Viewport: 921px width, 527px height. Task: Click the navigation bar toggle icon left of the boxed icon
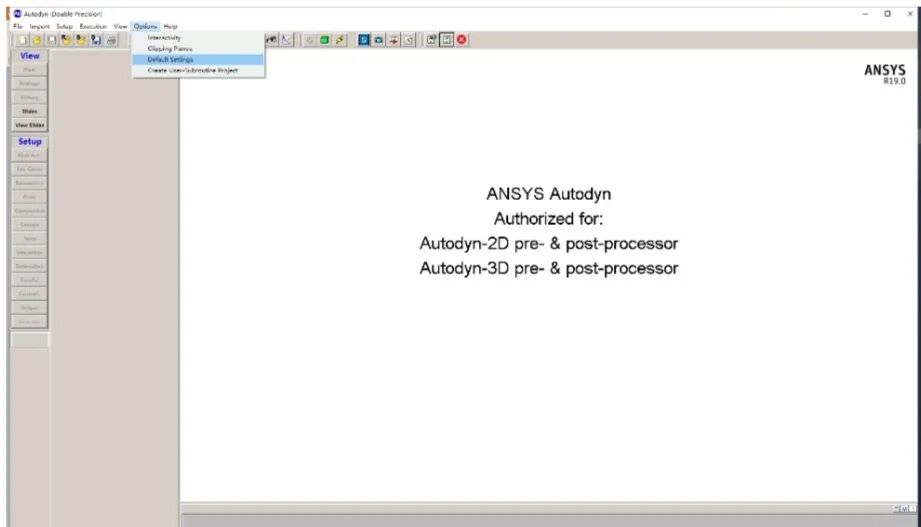(432, 40)
